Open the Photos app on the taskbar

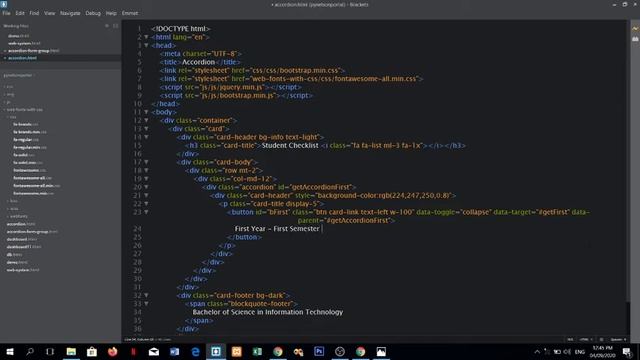[x=381, y=351]
